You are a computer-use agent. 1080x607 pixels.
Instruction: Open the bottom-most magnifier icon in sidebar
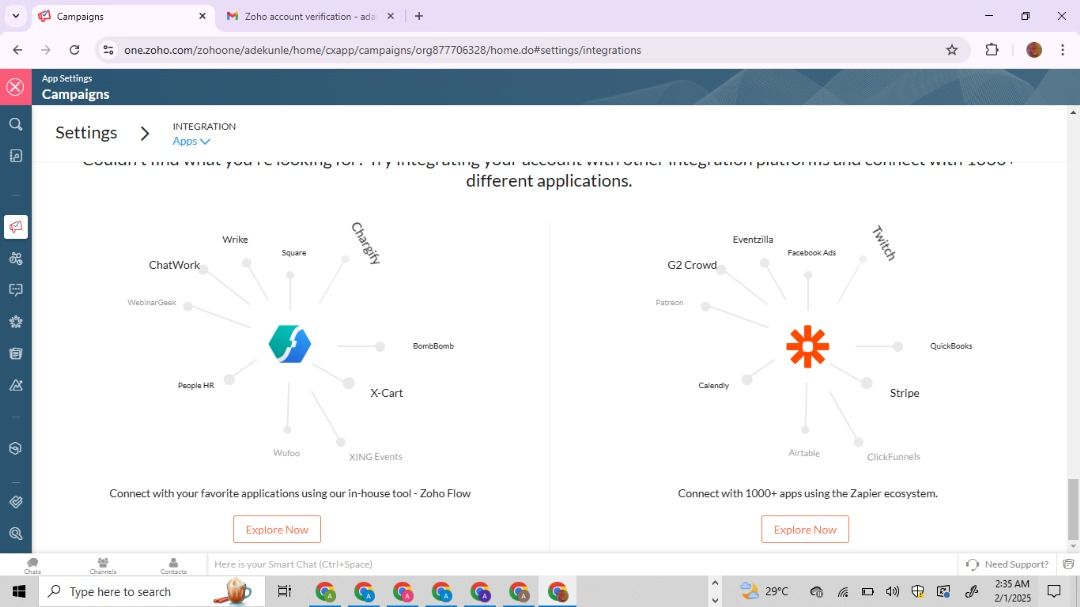(x=16, y=533)
